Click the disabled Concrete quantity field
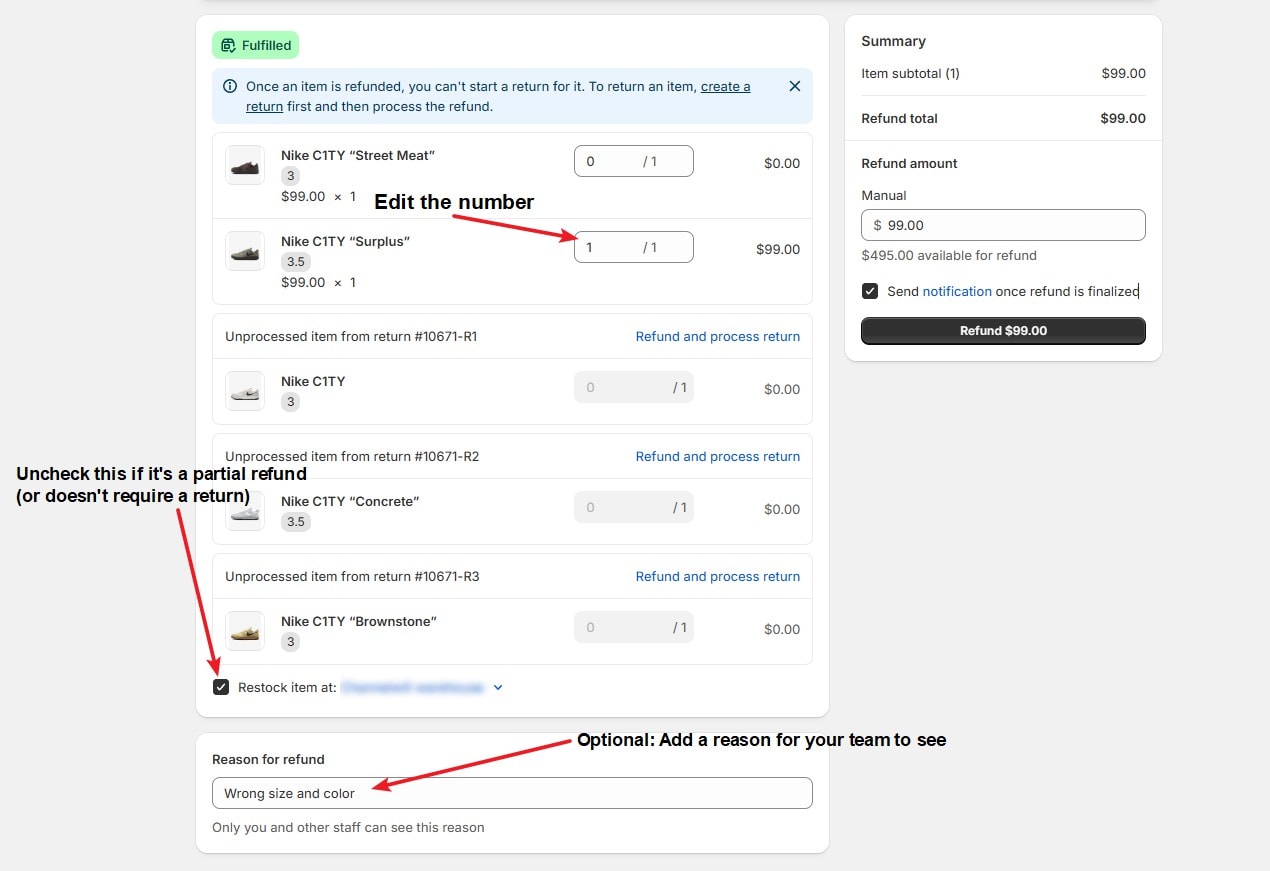This screenshot has height=871, width=1270. click(x=633, y=507)
